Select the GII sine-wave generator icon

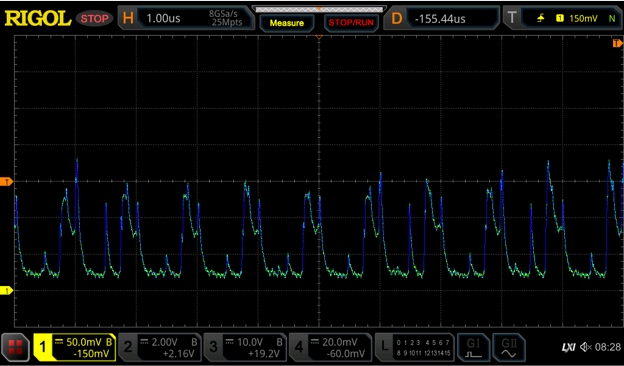509,347
